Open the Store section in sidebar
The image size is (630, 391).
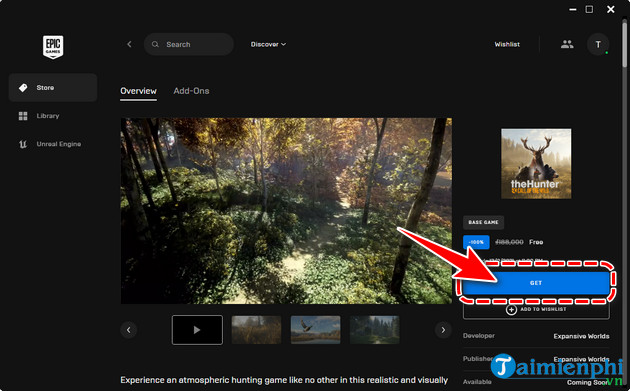pos(53,87)
